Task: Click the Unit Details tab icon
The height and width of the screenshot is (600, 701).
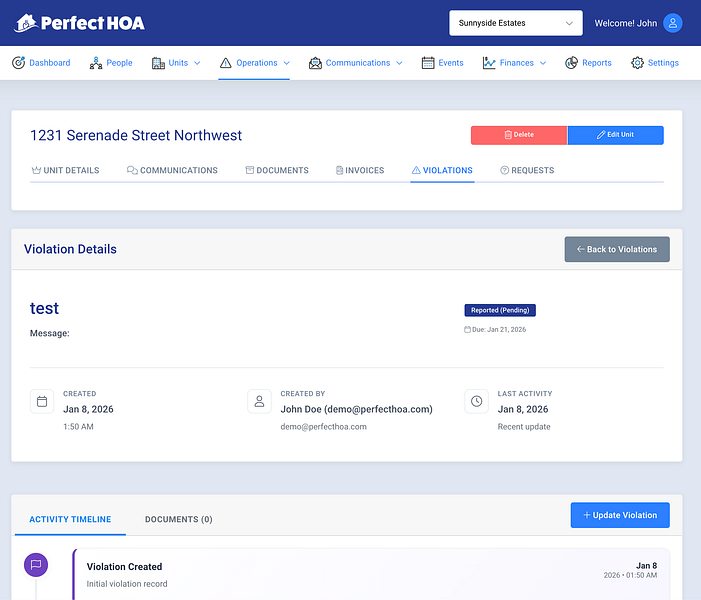Action: [x=36, y=170]
